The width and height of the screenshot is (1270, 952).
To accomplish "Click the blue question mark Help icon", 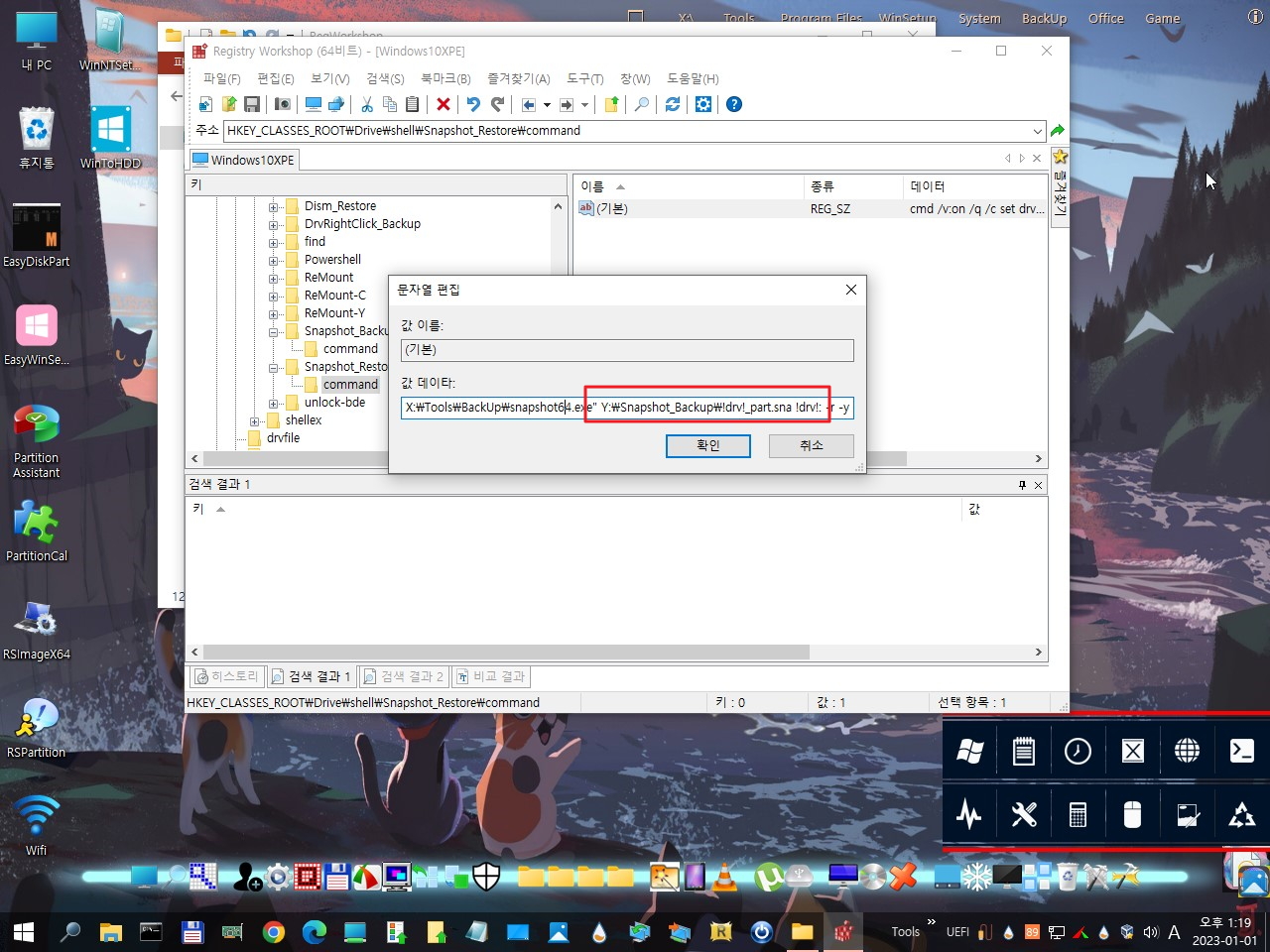I will click(x=734, y=104).
